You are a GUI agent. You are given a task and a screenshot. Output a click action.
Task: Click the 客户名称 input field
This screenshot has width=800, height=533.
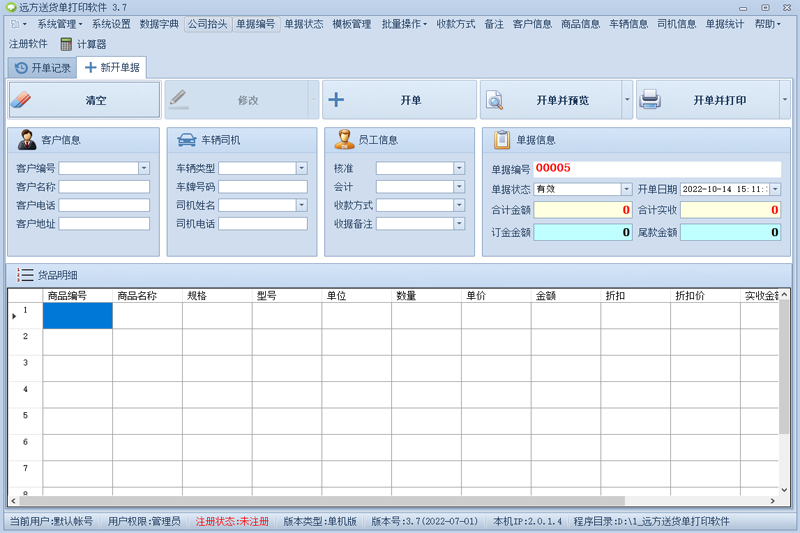point(104,187)
